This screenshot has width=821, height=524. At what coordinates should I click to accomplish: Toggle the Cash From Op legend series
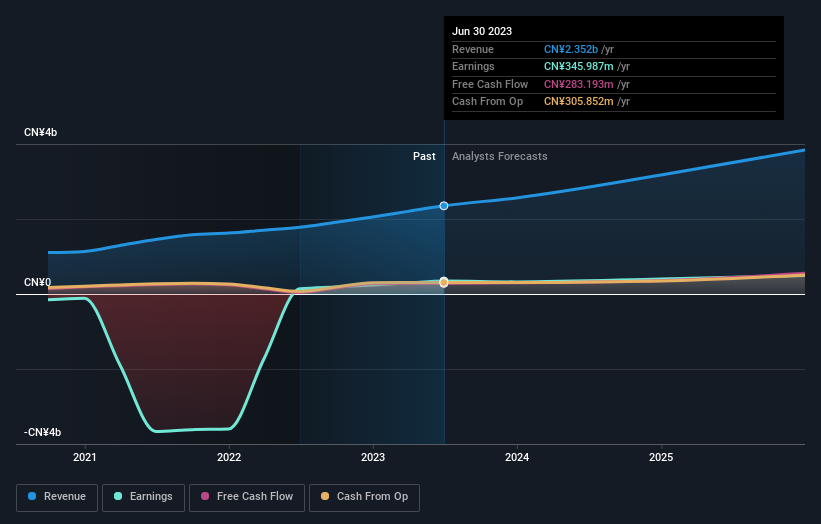tap(364, 497)
